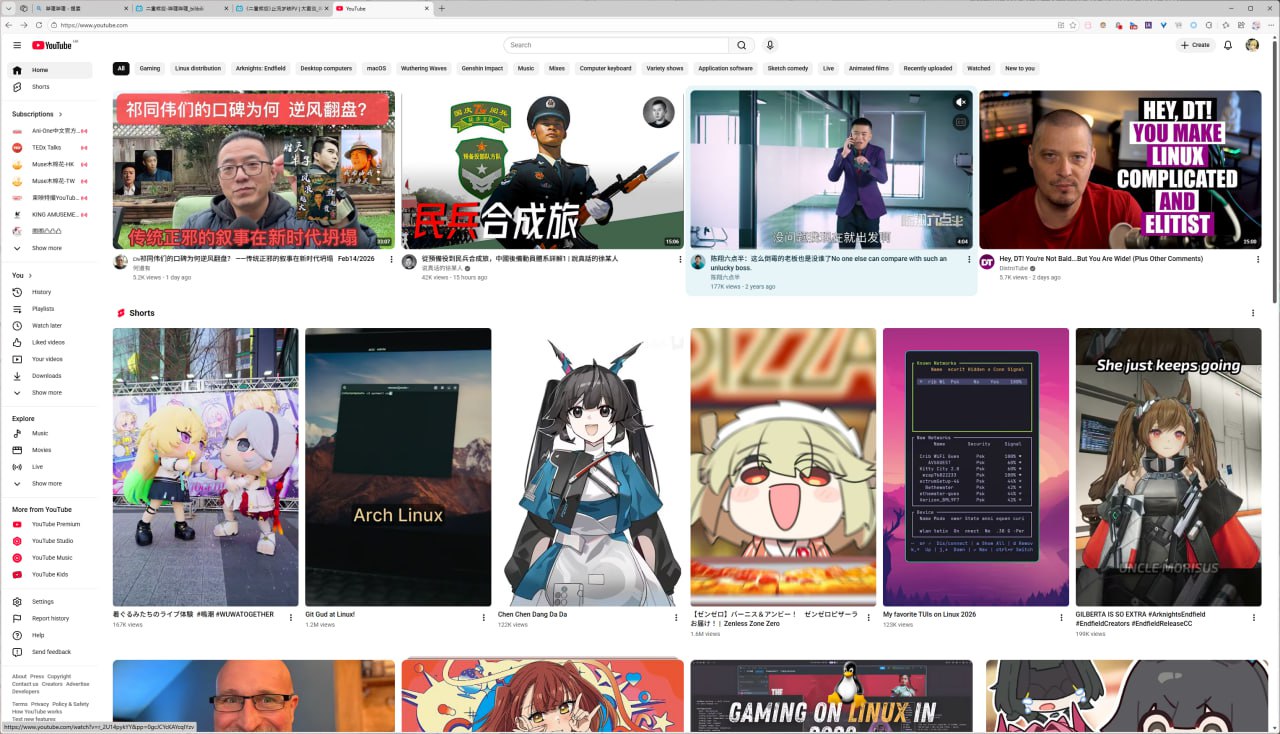Open the notifications bell
1280x734 pixels.
point(1228,45)
